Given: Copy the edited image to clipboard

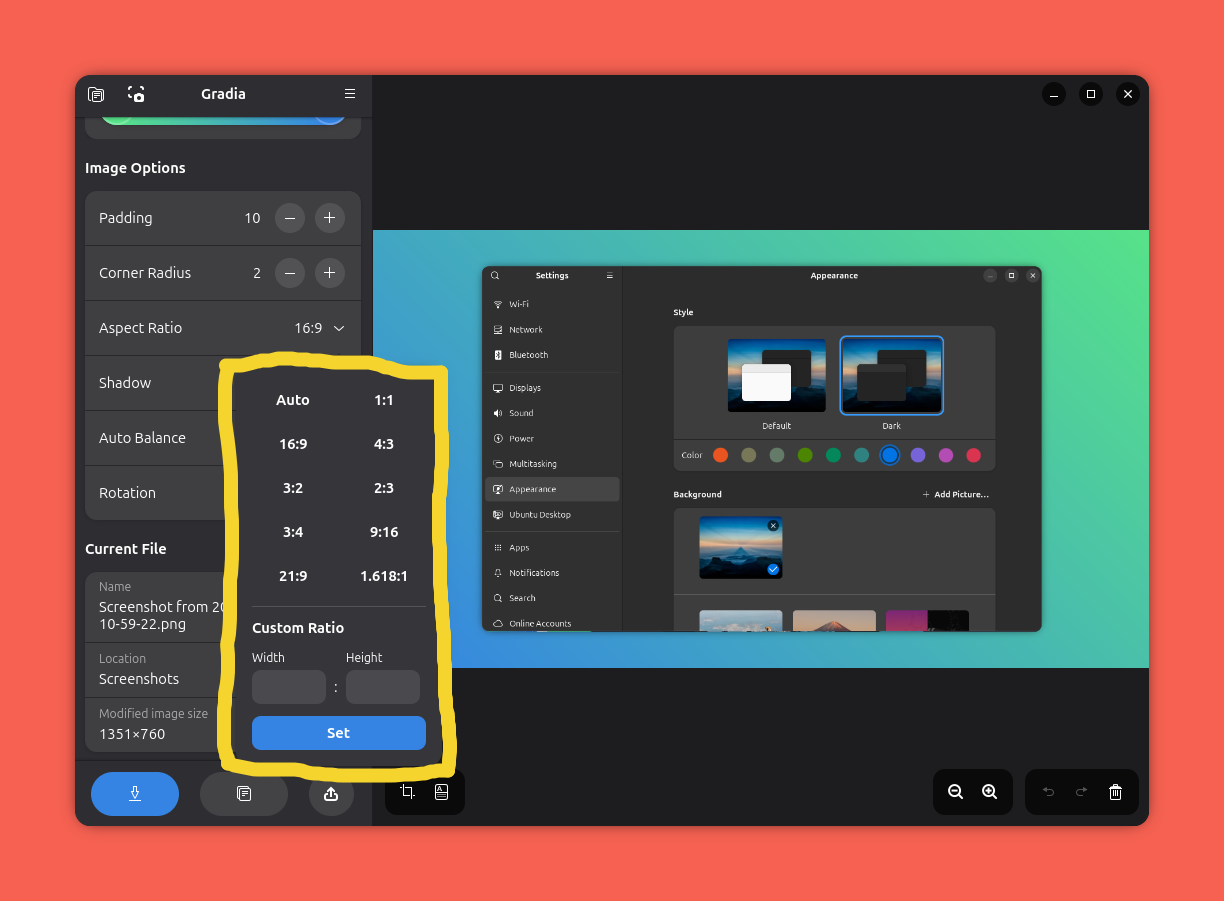Looking at the screenshot, I should pos(243,793).
